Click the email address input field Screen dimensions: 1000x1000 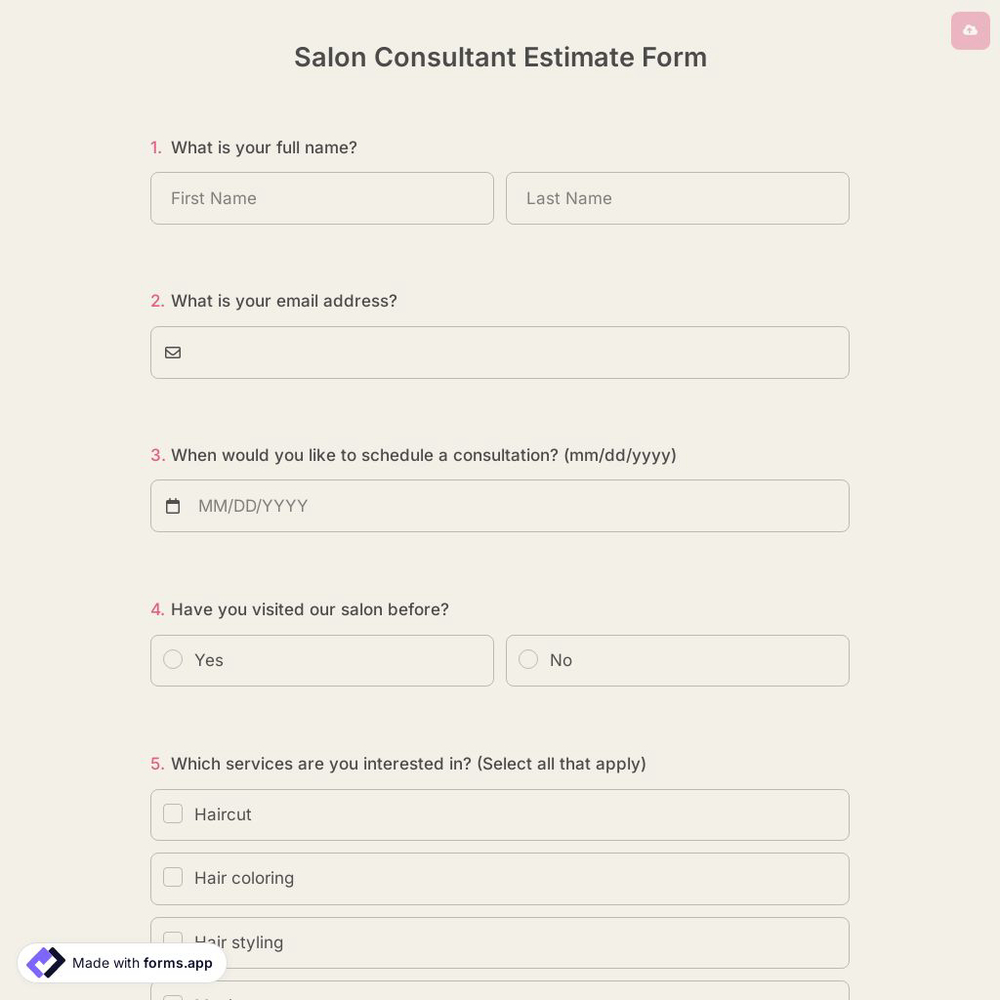pos(500,352)
